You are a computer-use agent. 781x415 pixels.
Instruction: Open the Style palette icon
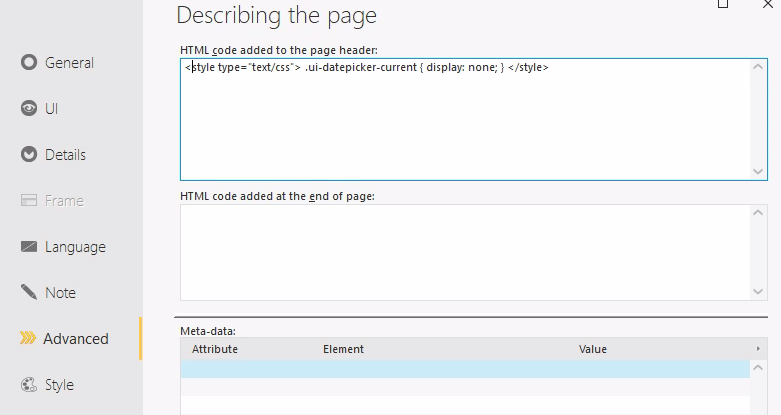point(29,385)
